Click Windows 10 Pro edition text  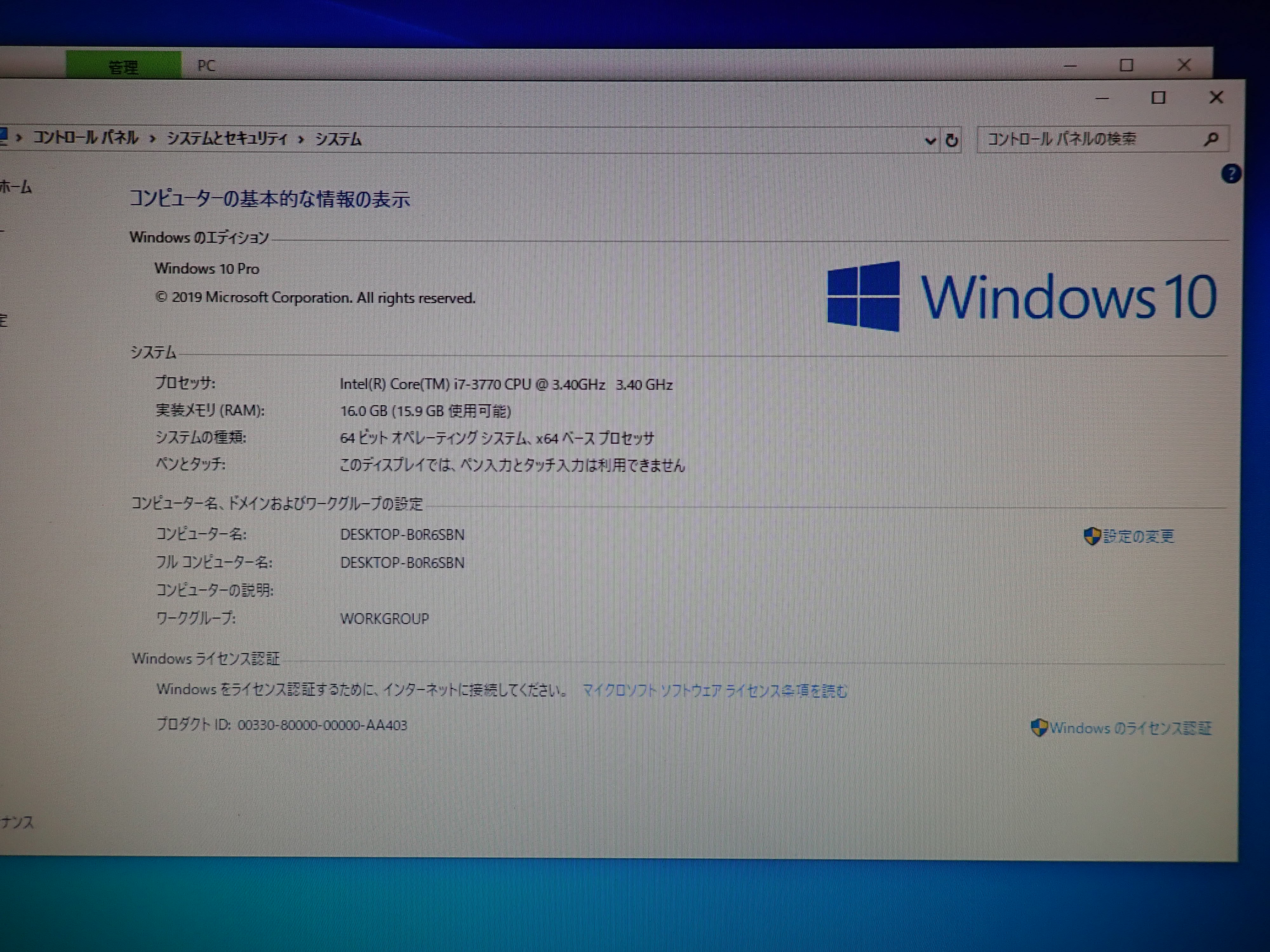207,268
